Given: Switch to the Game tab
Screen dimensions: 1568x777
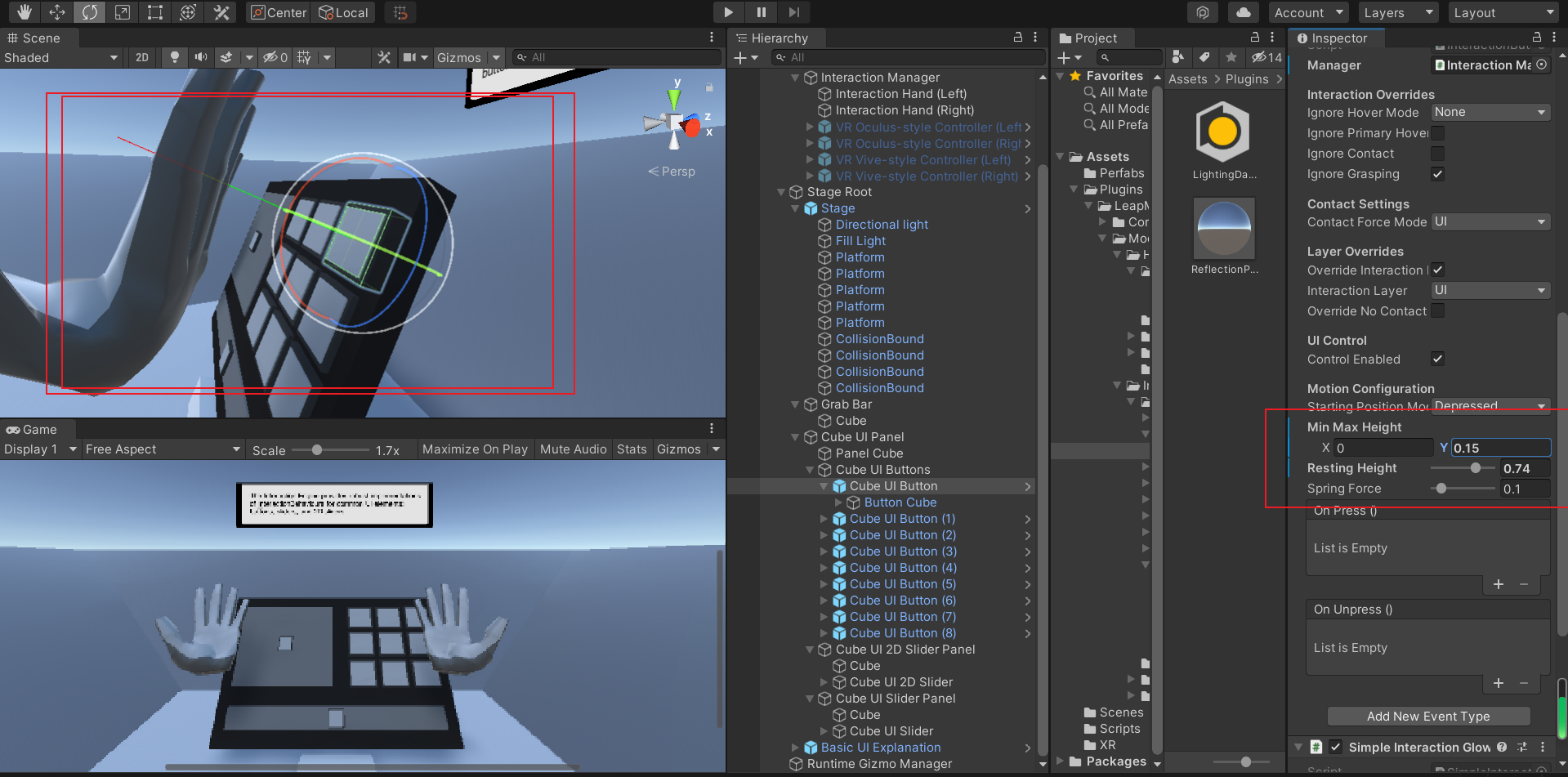Looking at the screenshot, I should (x=37, y=429).
